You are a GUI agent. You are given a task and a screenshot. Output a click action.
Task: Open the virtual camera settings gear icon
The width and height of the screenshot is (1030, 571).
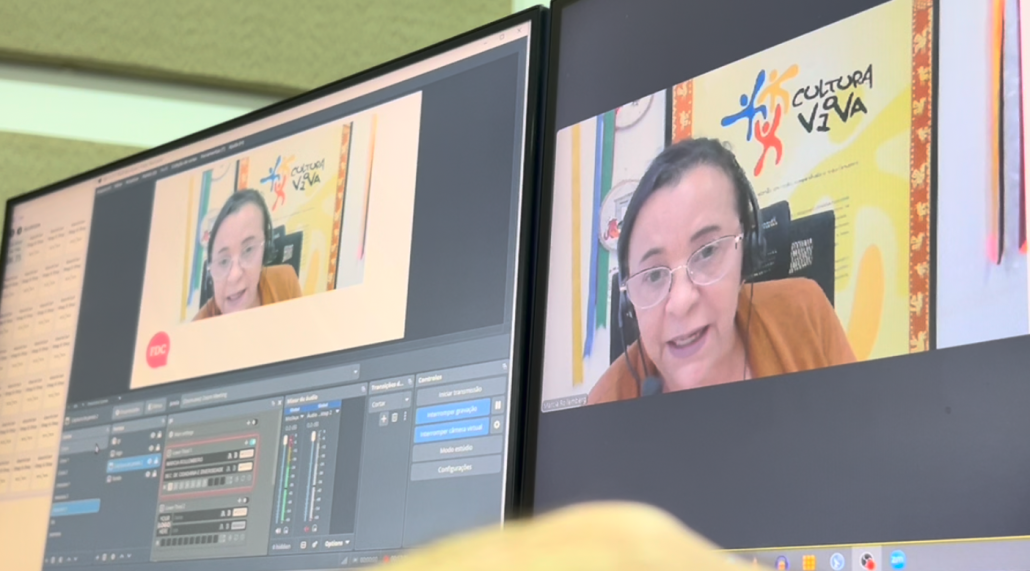[498, 425]
